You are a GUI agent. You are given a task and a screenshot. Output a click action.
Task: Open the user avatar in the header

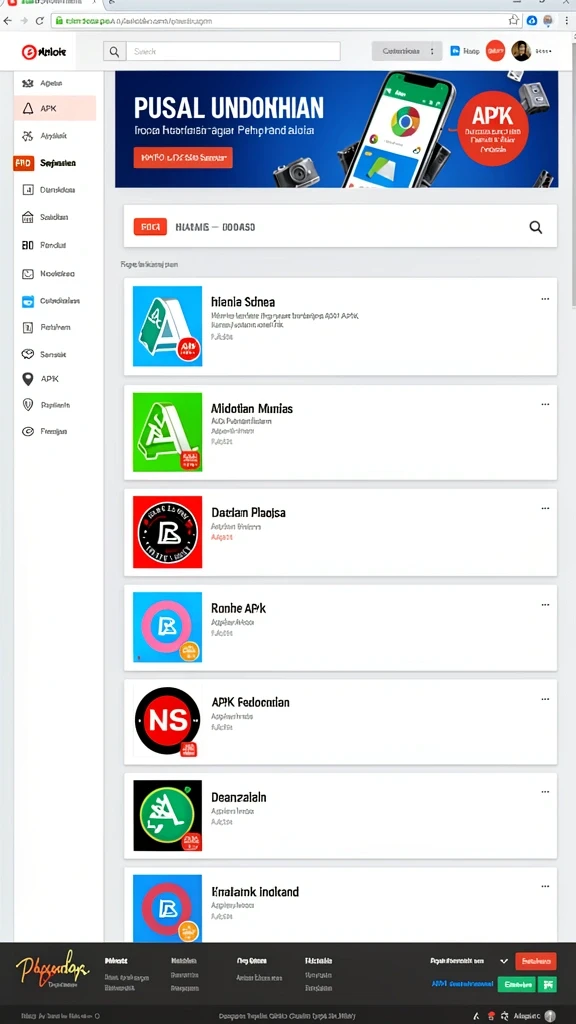point(521,51)
